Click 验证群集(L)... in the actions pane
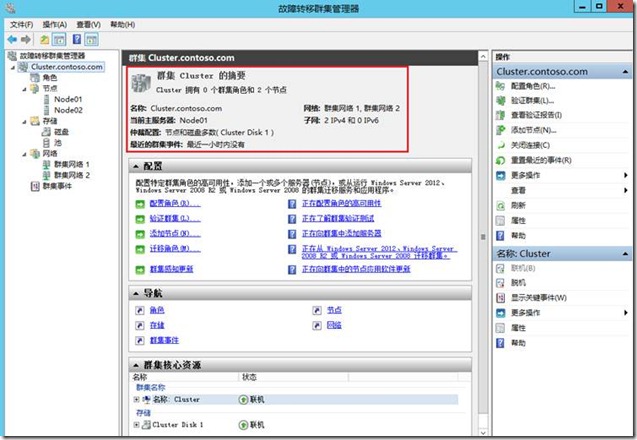637x440 pixels. (533, 100)
